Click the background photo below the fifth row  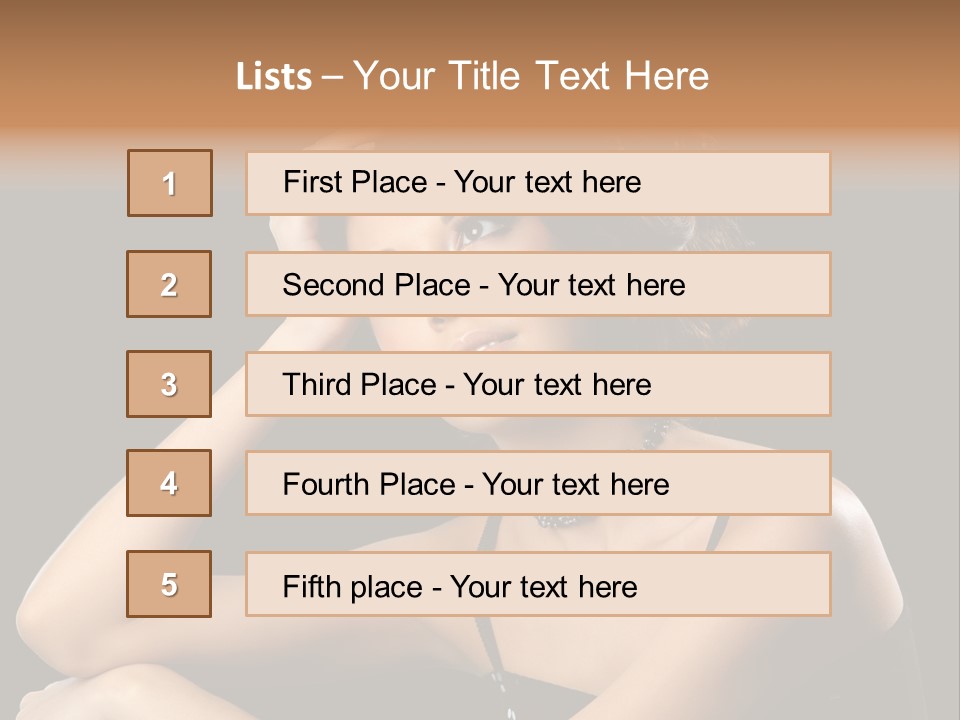point(560,670)
